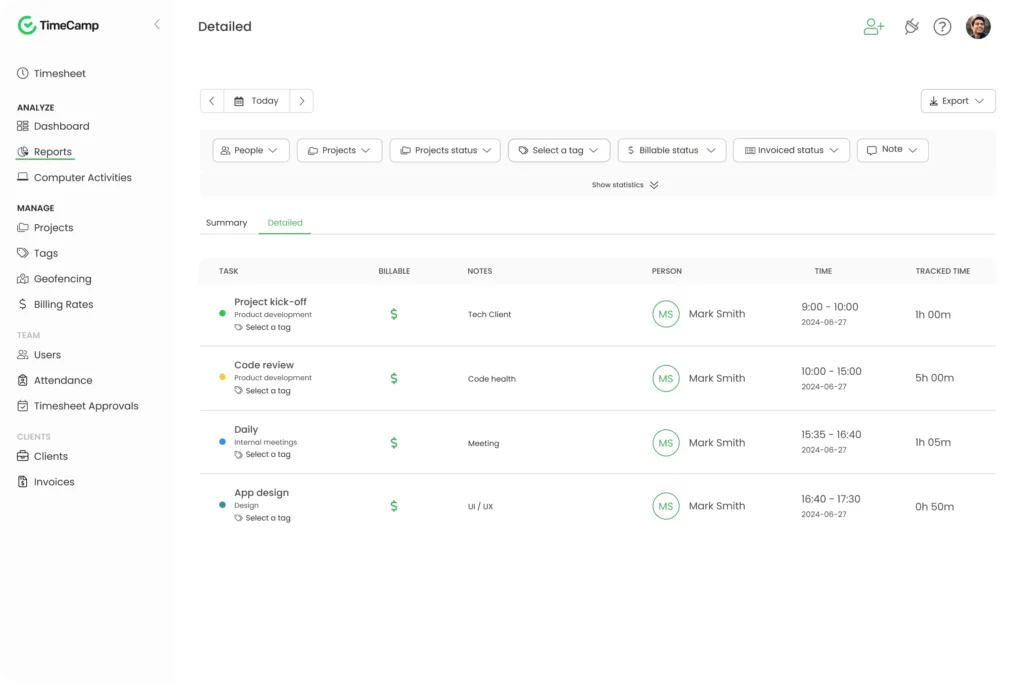The width and height of the screenshot is (1024, 682).
Task: Collapse the sidebar with the chevron
Action: 156,25
